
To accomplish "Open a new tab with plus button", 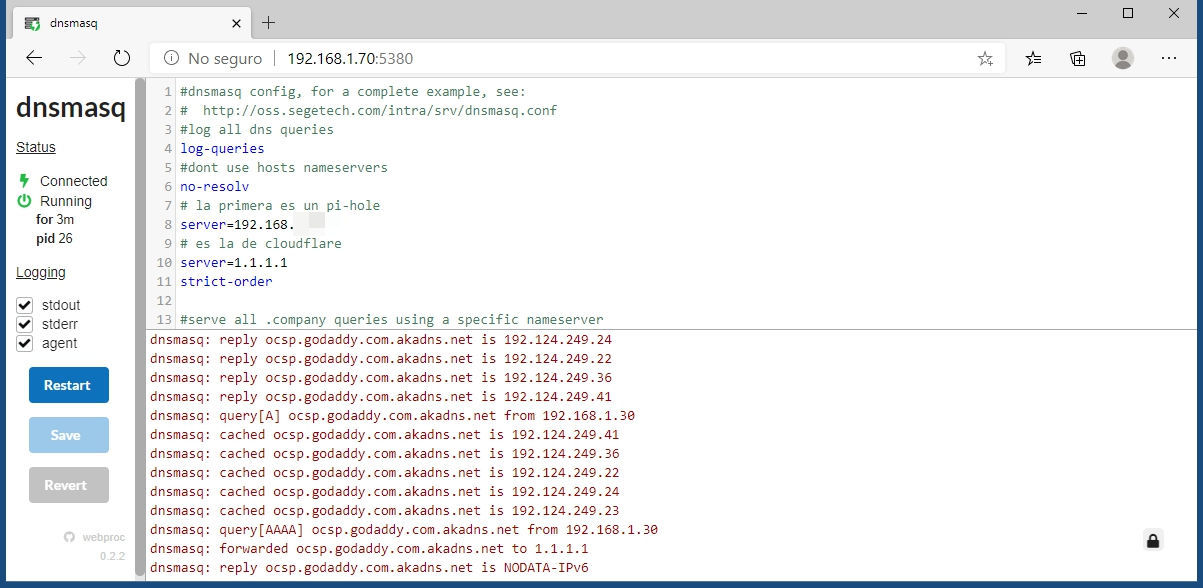I will point(268,22).
